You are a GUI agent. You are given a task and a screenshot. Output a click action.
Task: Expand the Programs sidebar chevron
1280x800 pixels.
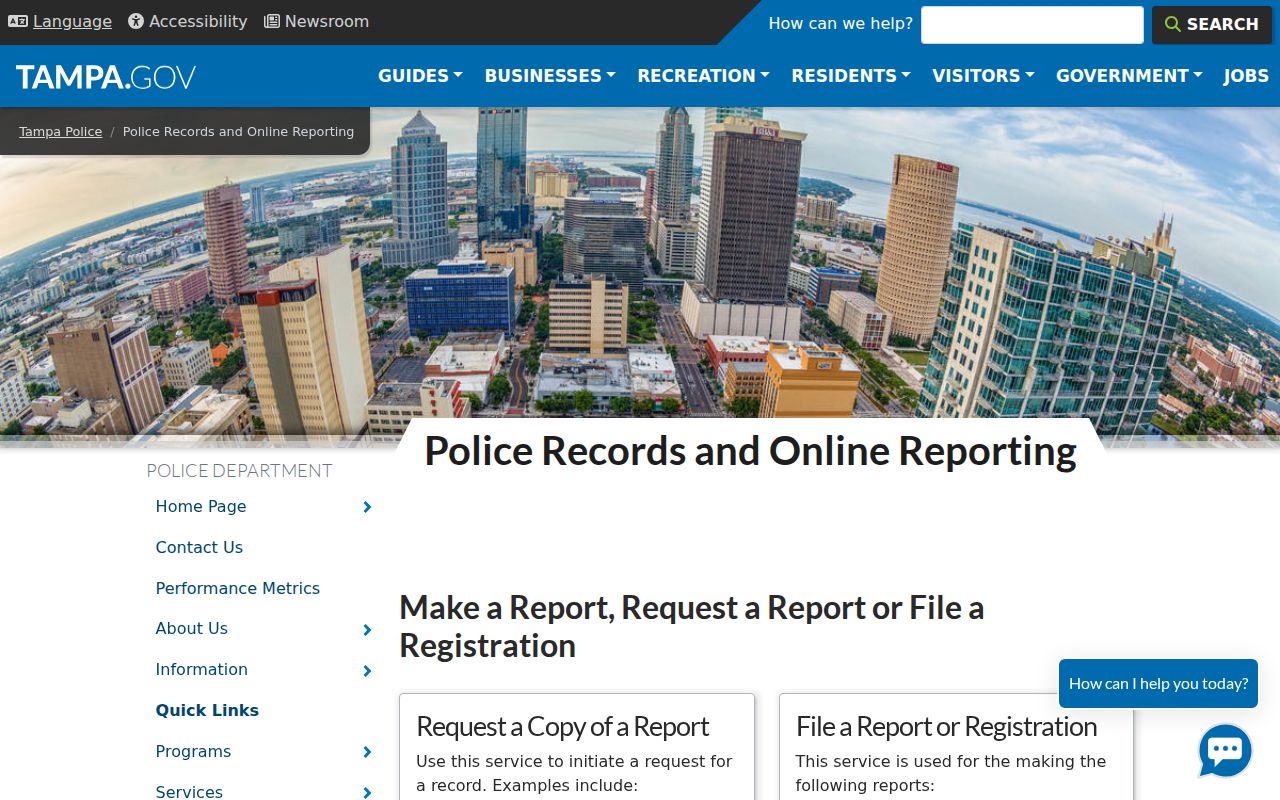point(367,752)
